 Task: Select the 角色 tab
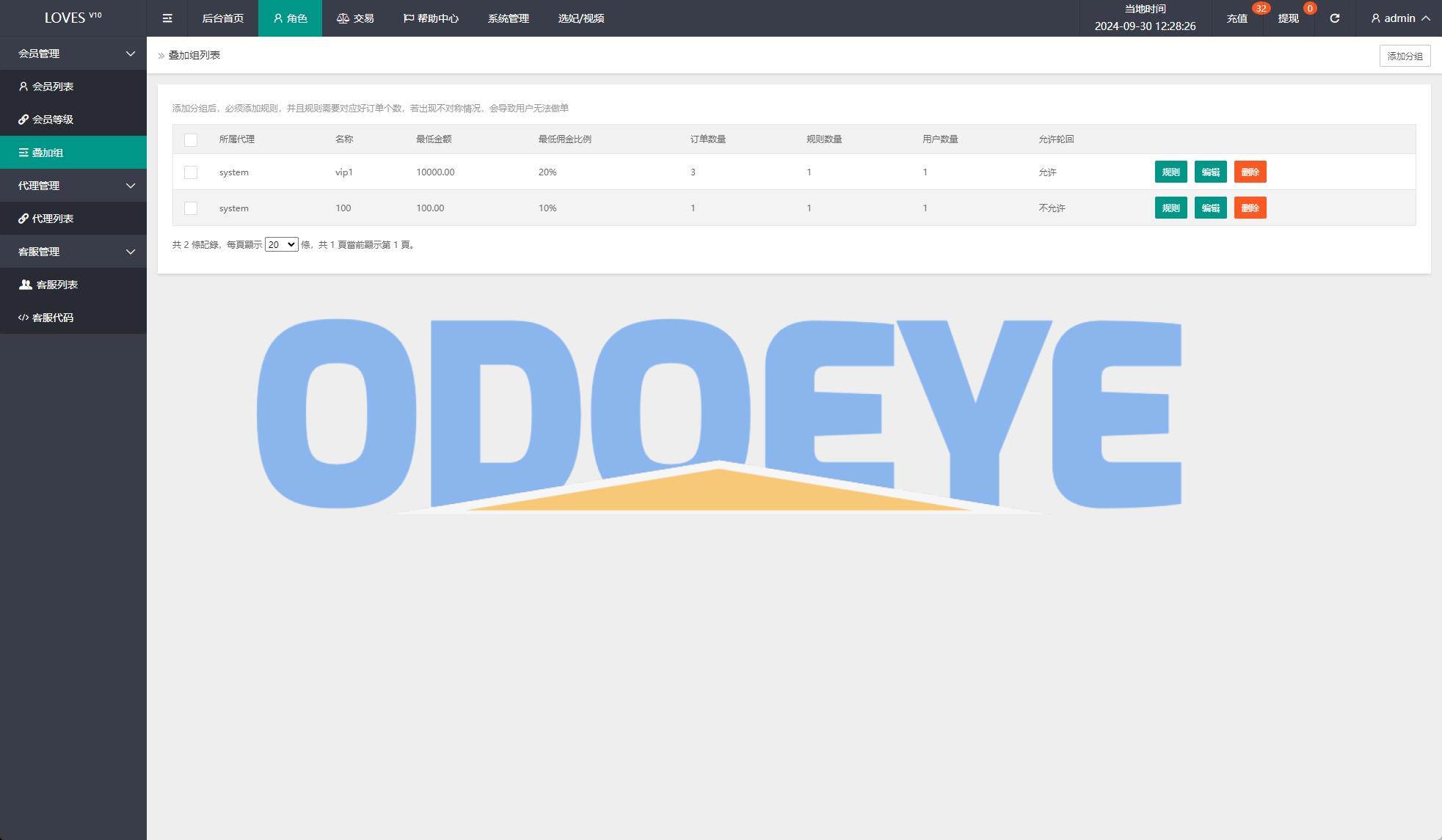tap(290, 18)
